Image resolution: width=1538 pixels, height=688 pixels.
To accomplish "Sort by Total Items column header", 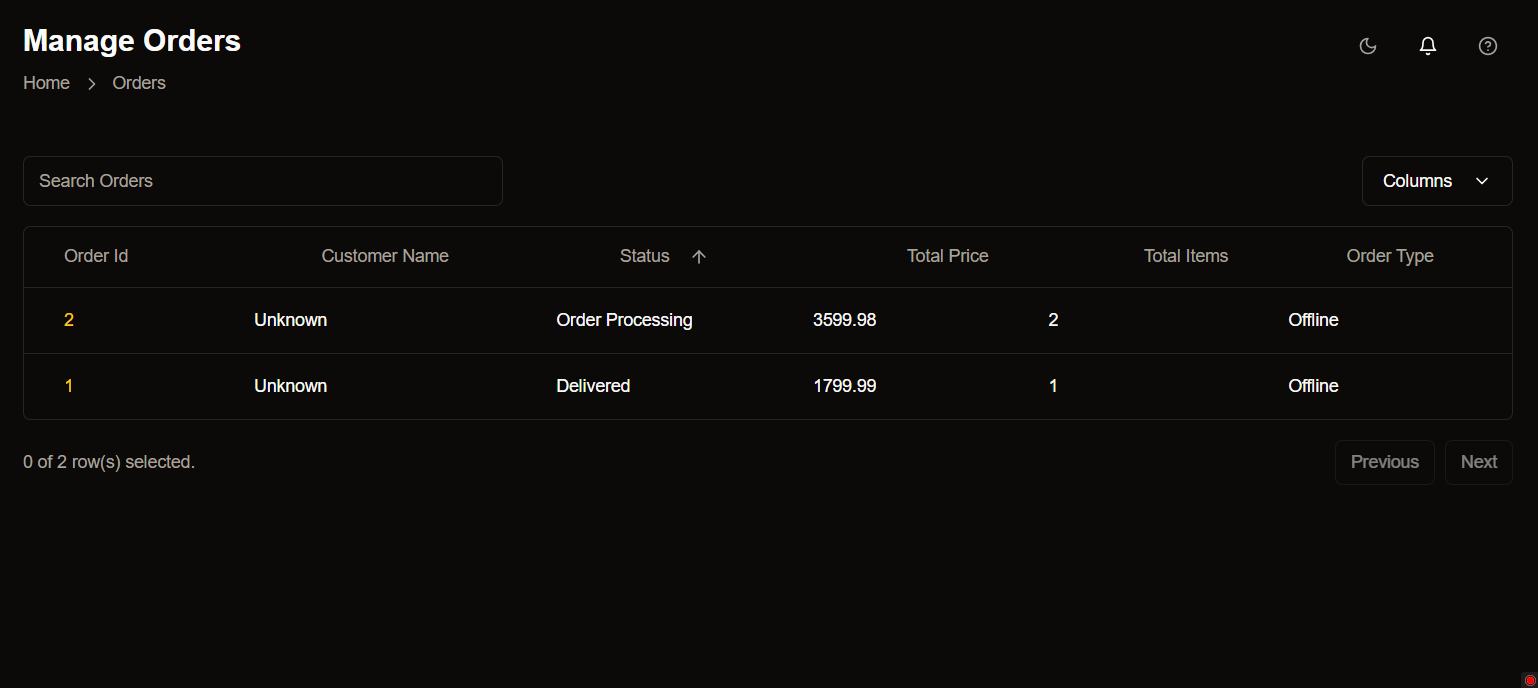I will point(1186,256).
